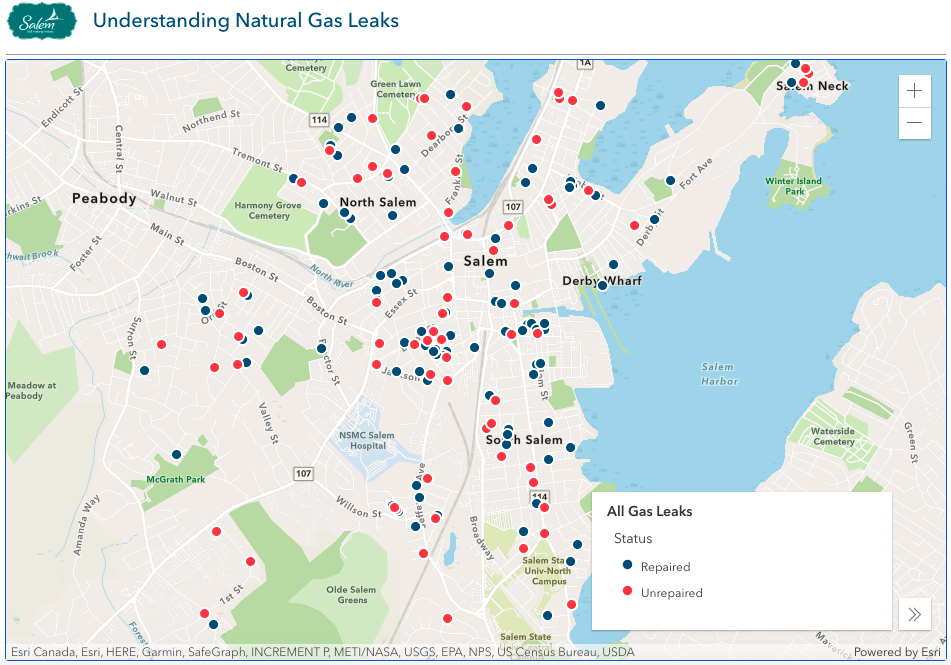Zoom out with the minus button
Screen dimensions: 951x665
point(914,123)
